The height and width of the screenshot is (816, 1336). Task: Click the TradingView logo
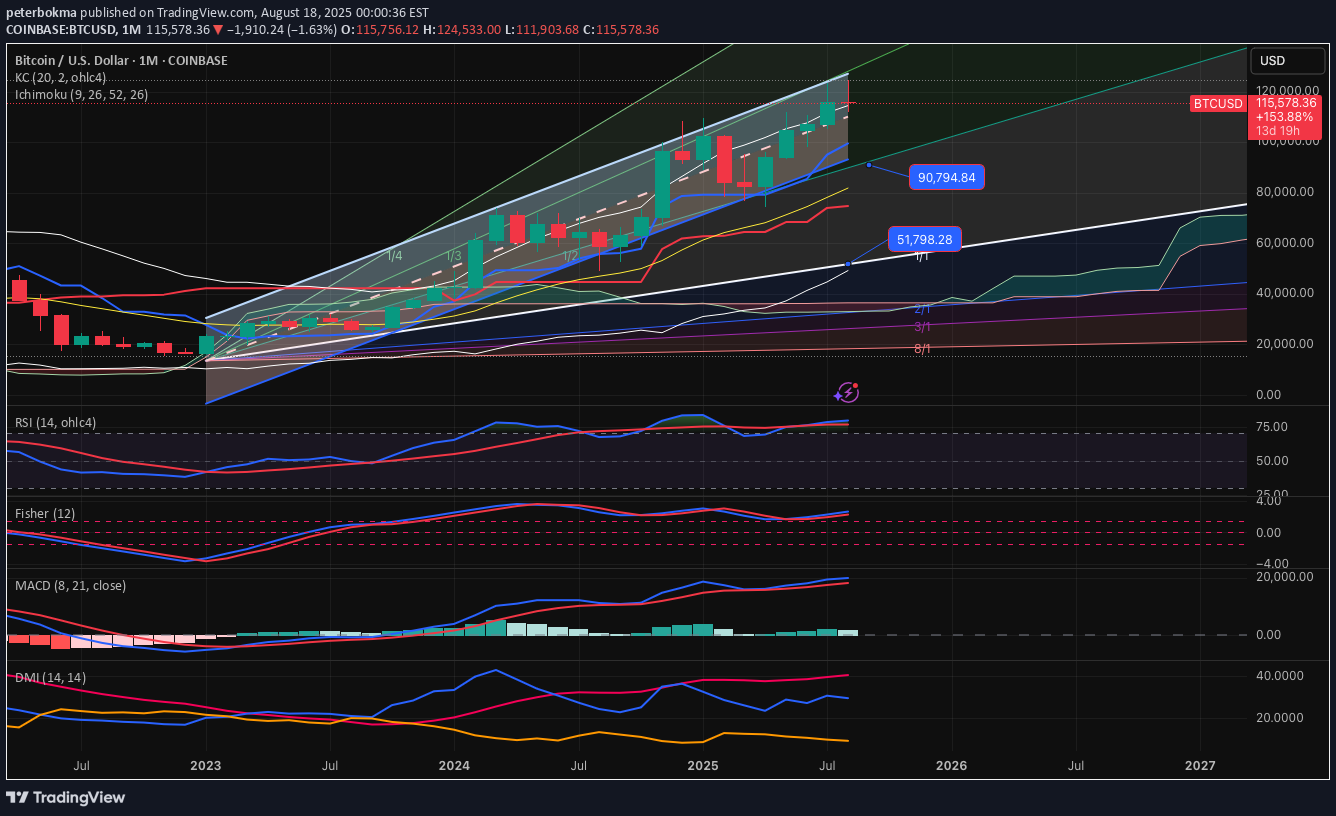tap(66, 797)
